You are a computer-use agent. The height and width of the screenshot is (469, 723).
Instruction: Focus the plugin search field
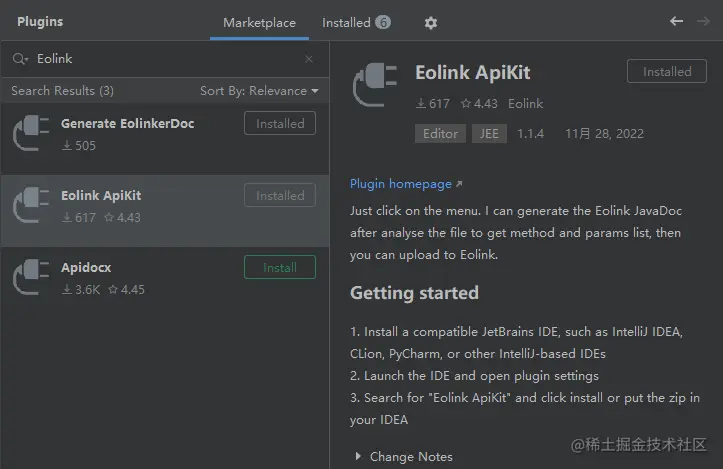pos(166,59)
